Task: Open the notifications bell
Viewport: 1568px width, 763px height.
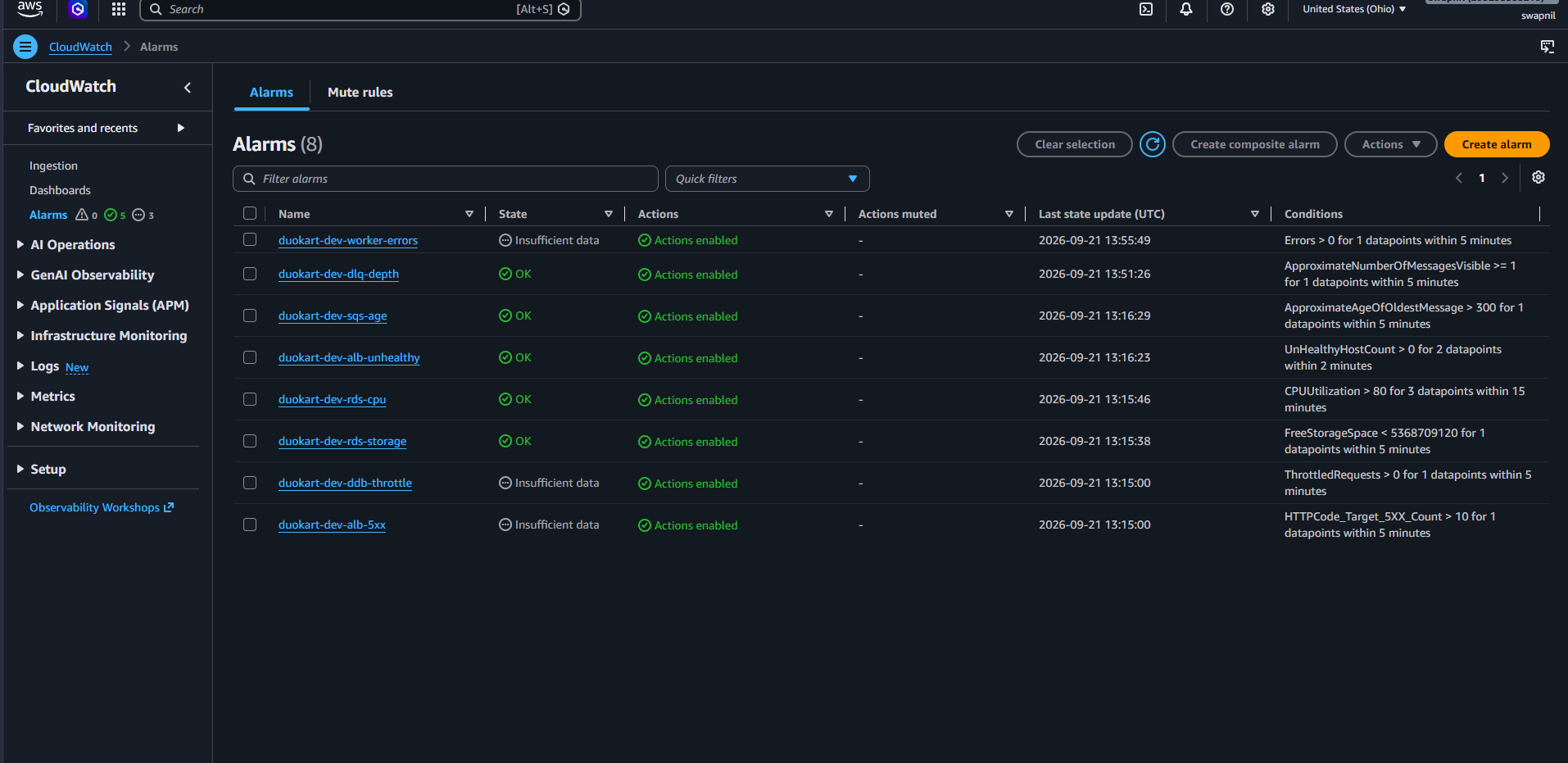Action: point(1186,9)
